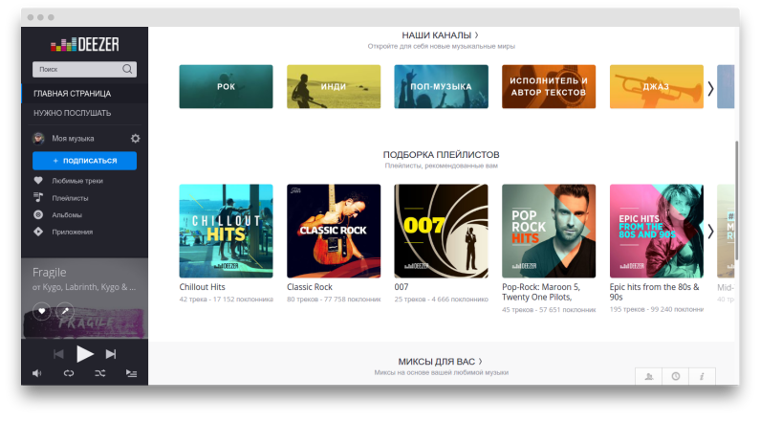760x422 pixels.
Task: Open the 007 playlist cover
Action: (x=441, y=231)
